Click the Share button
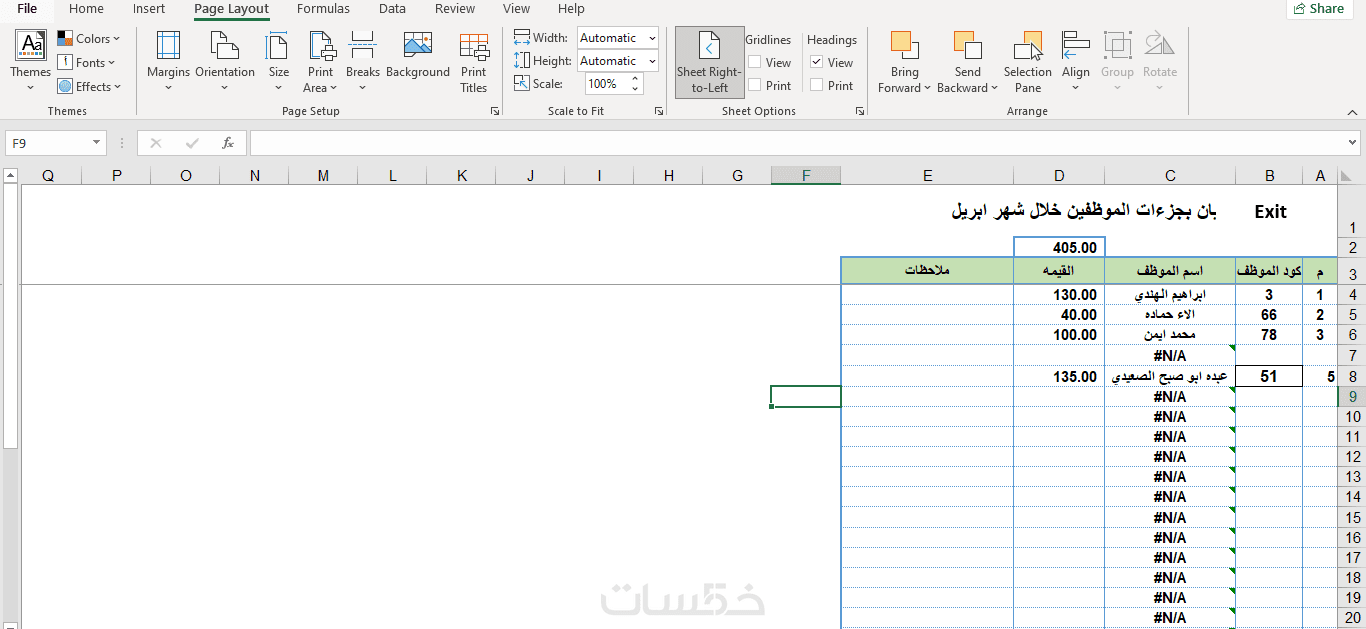The width and height of the screenshot is (1366, 629). [x=1318, y=9]
